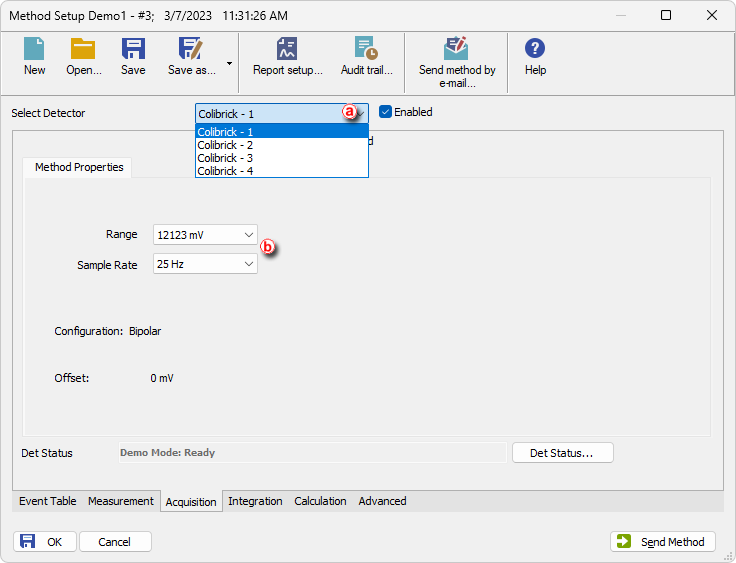
Task: Close the Method Setup window
Action: (x=712, y=15)
